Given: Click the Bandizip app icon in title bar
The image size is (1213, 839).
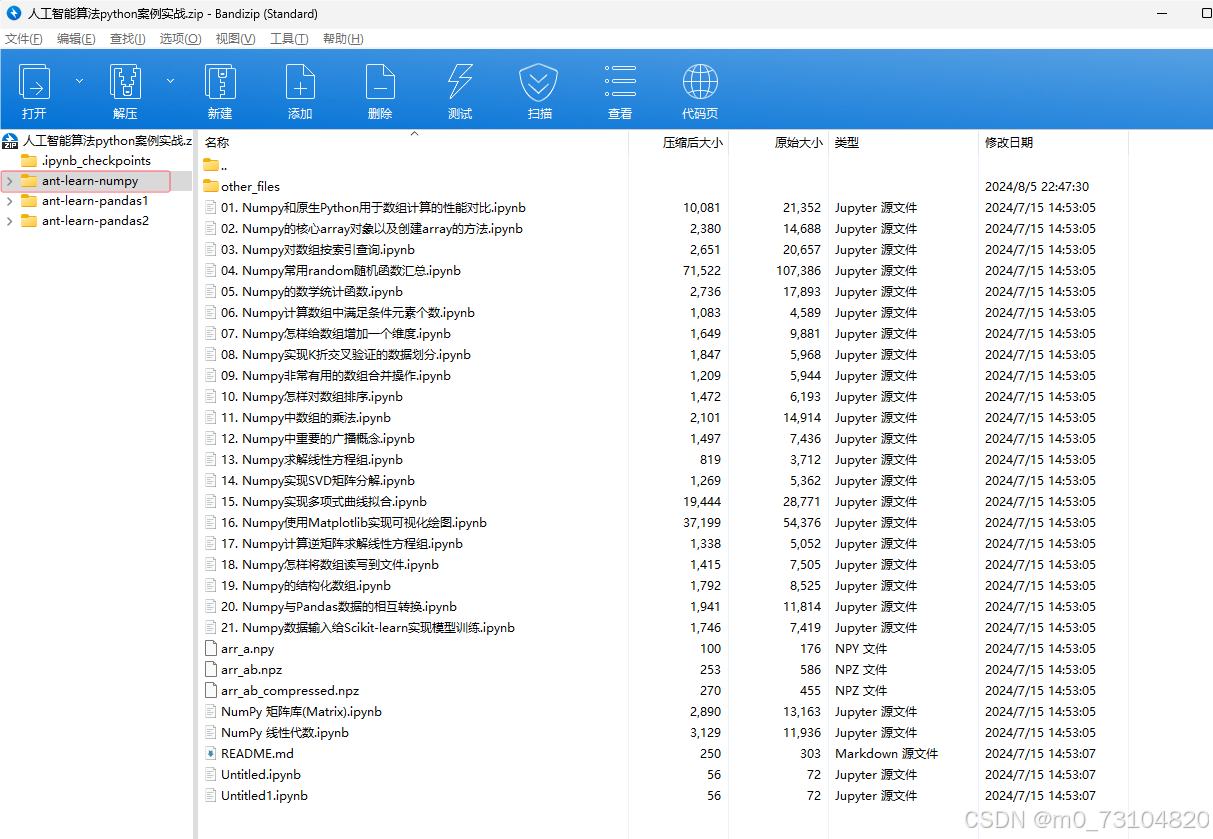Looking at the screenshot, I should 14,13.
